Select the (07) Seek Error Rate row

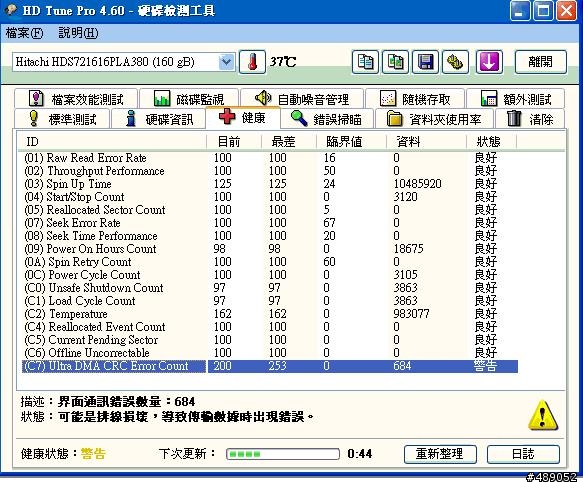tap(270, 223)
